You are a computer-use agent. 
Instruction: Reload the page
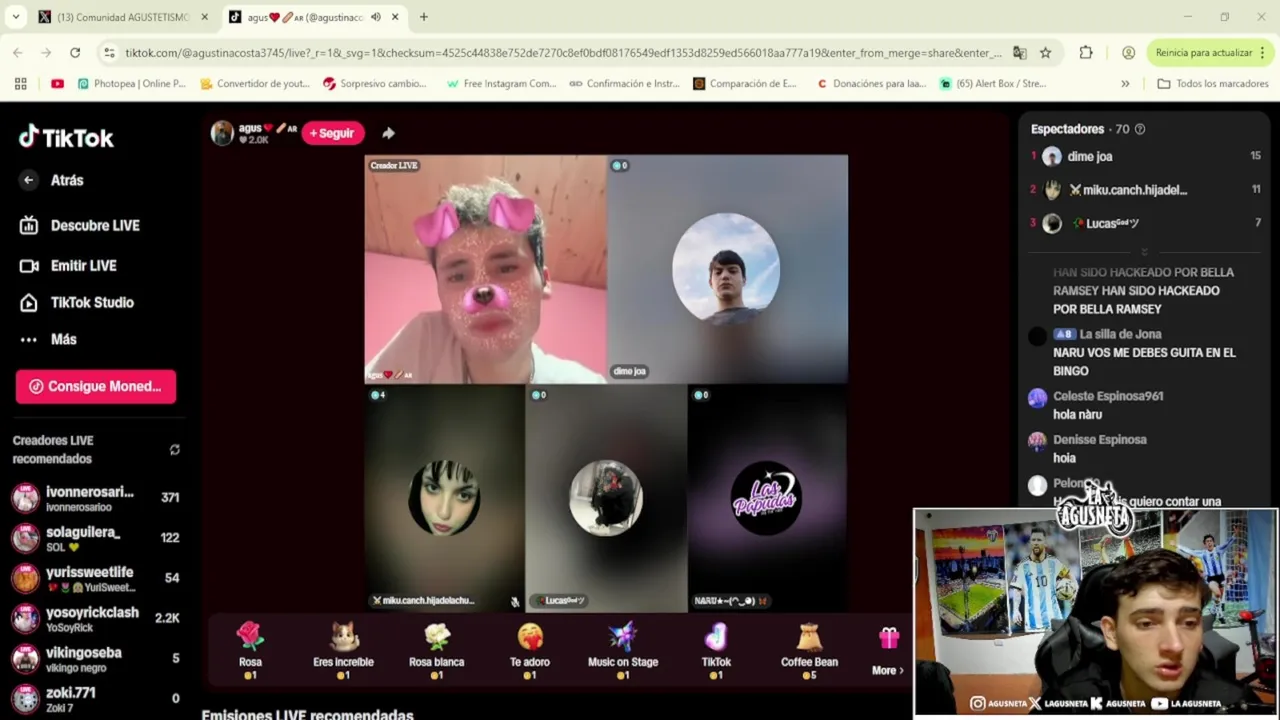tap(75, 52)
